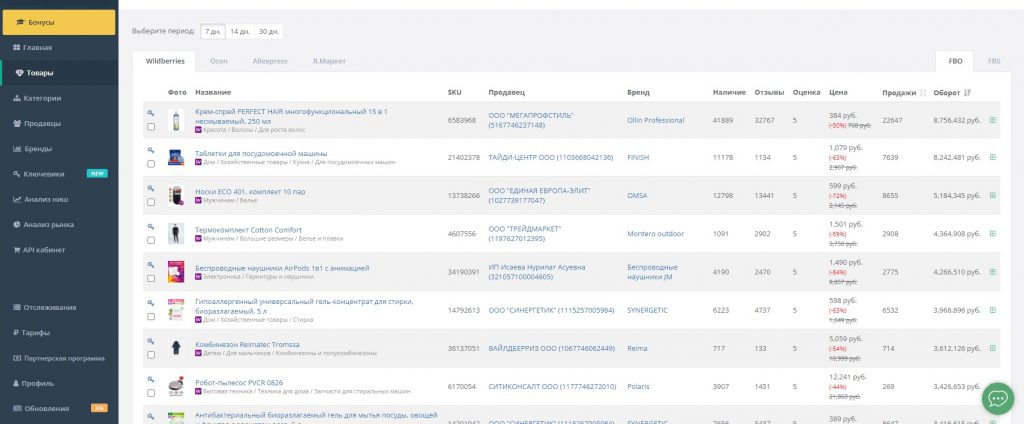The image size is (1024, 424).
Task: Expand the Комбинезон Reimatec Tromssa row
Action: pyautogui.click(x=992, y=347)
